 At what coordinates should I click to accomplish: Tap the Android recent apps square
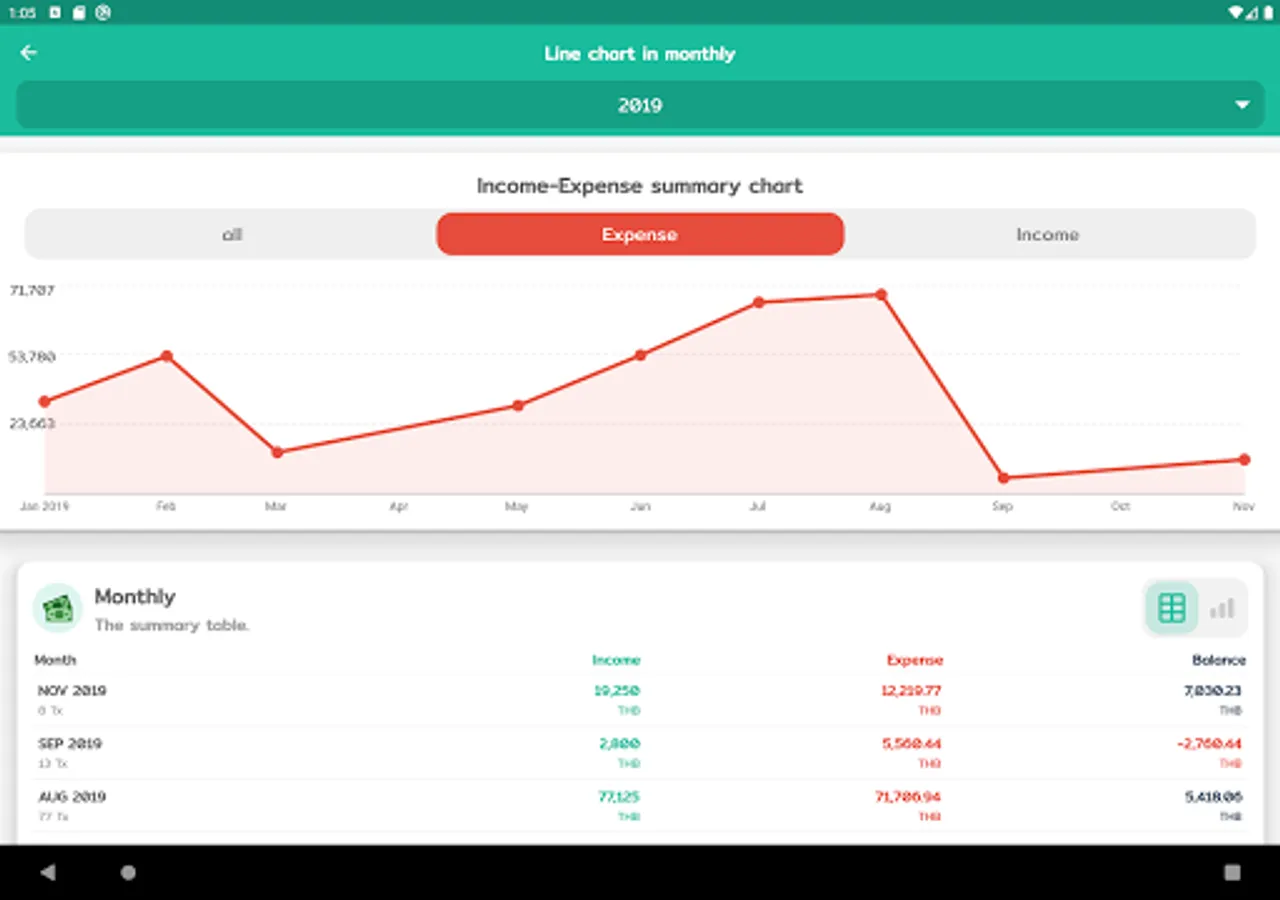1232,872
